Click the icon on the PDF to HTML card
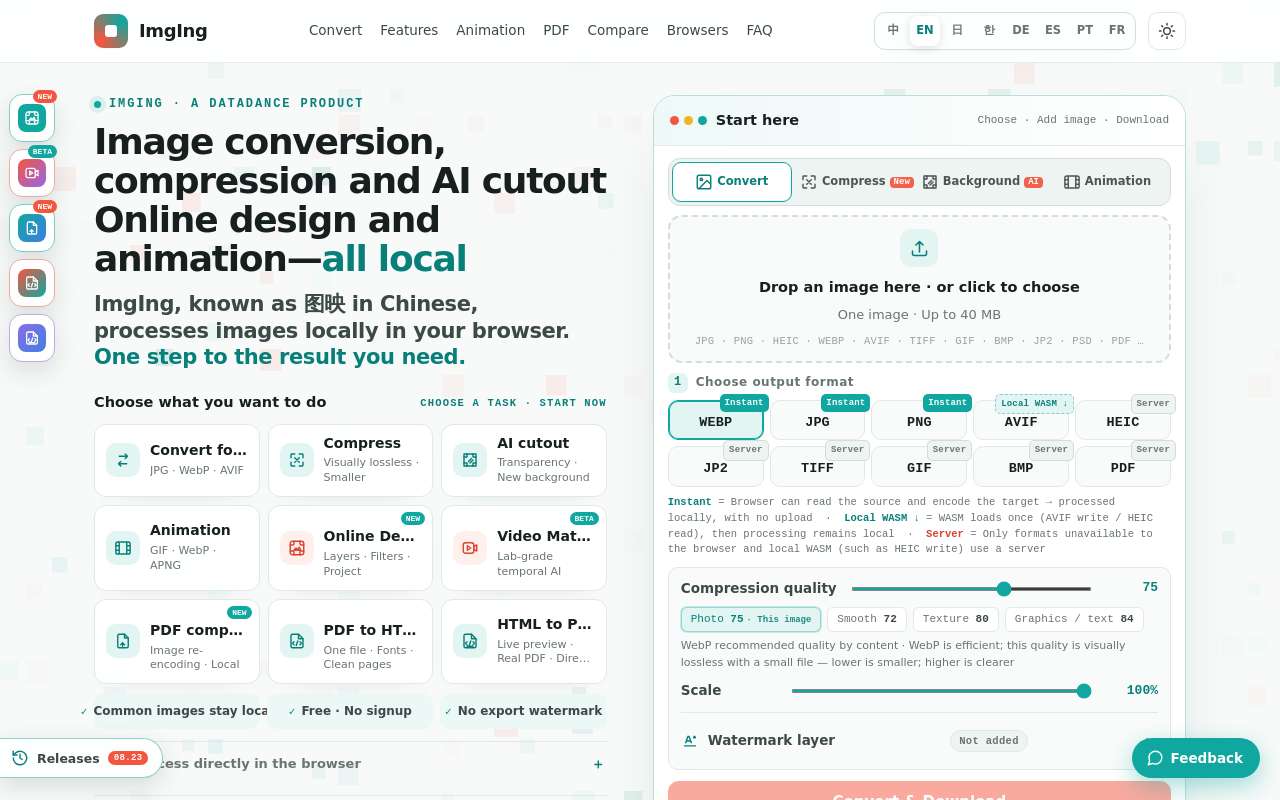 pos(297,641)
